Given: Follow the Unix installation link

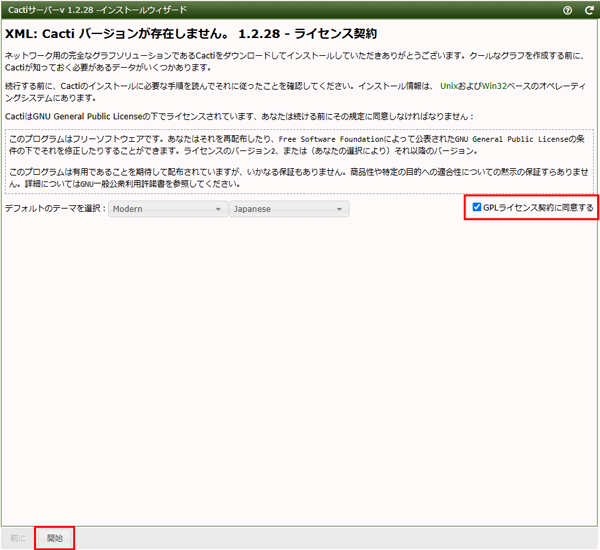Looking at the screenshot, I should (449, 86).
